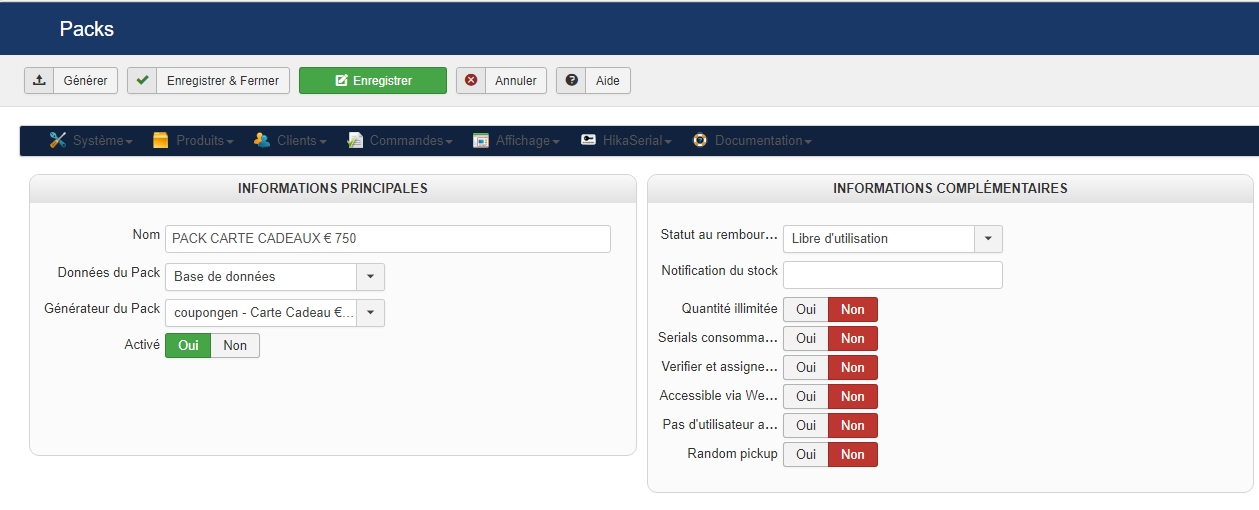Click into the Nom input field
This screenshot has height=510, width=1259.
click(387, 239)
